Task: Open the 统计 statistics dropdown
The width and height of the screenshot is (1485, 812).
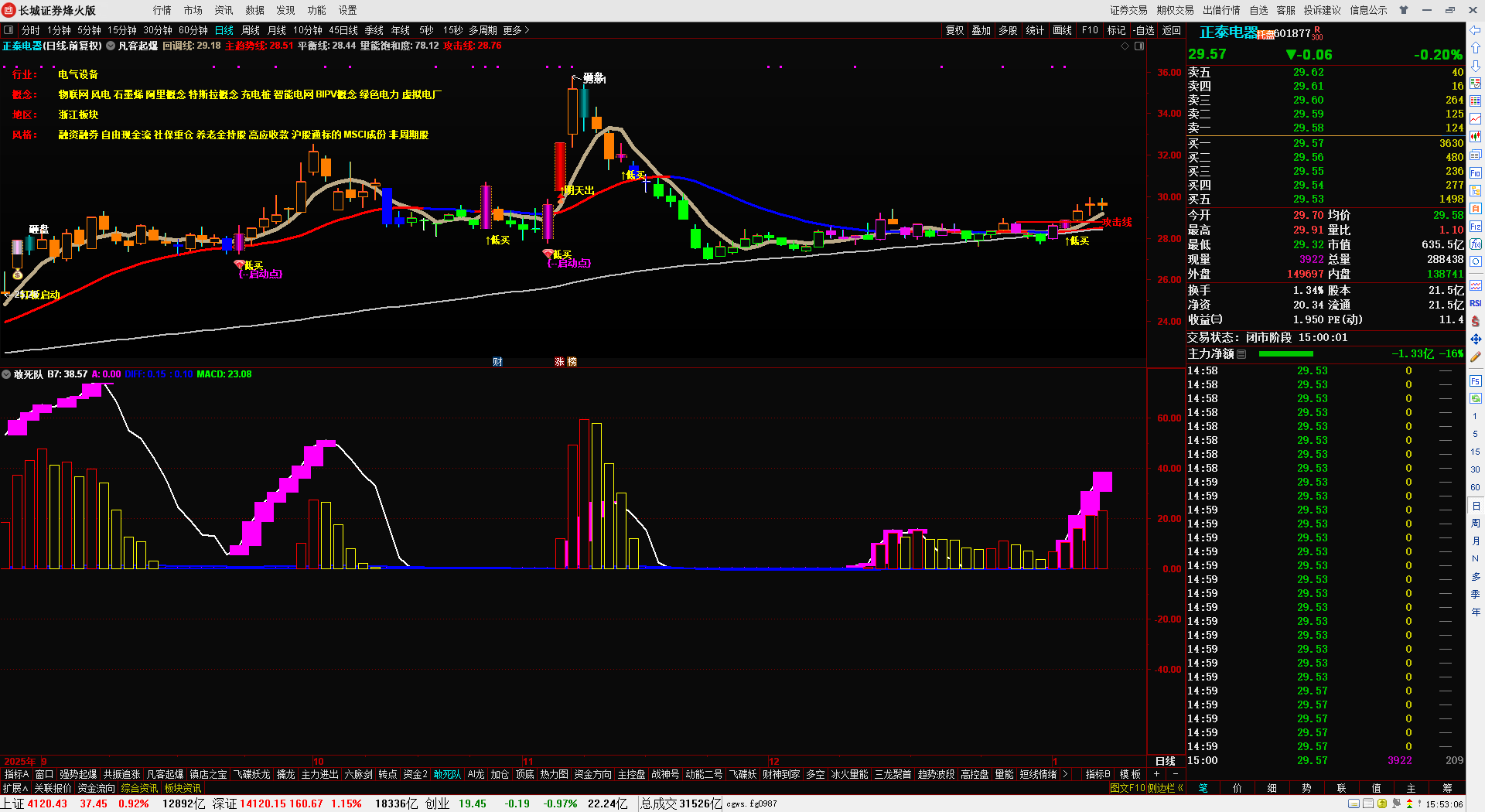Action: [x=1035, y=30]
